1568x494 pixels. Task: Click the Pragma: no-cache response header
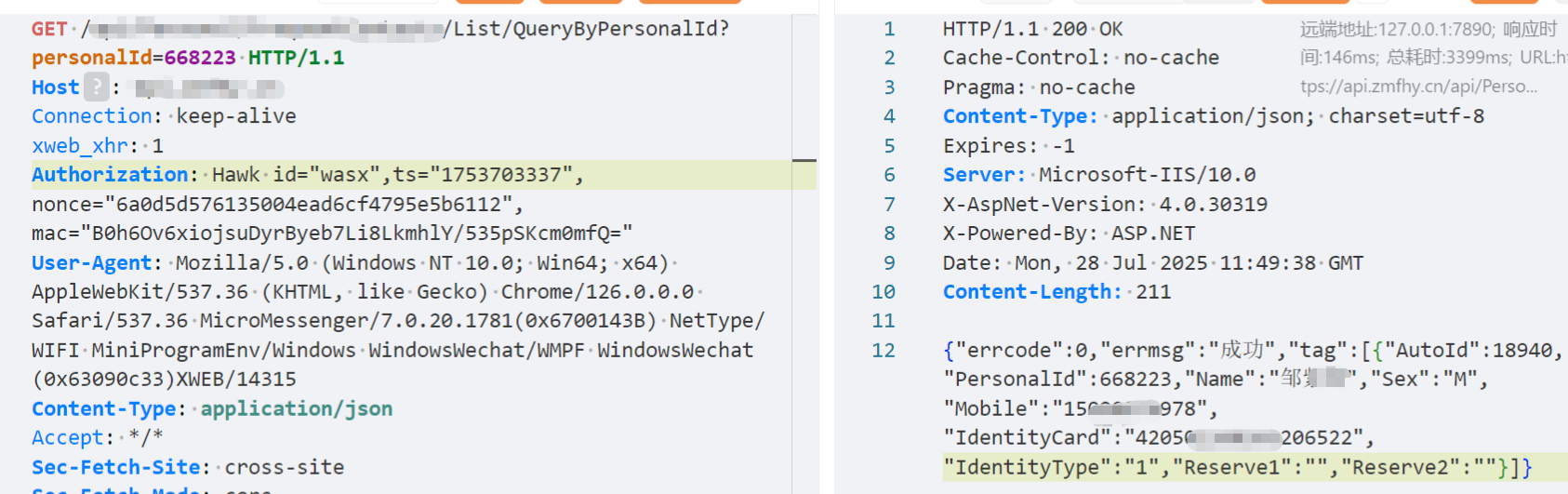pos(1039,87)
